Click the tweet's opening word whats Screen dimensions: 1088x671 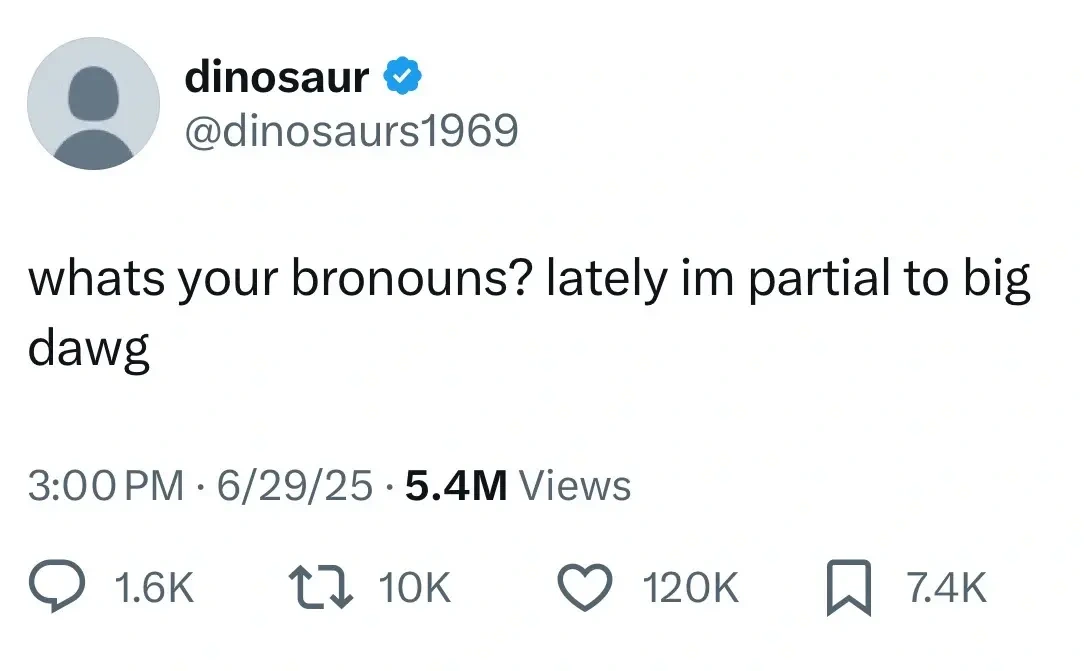tap(96, 278)
